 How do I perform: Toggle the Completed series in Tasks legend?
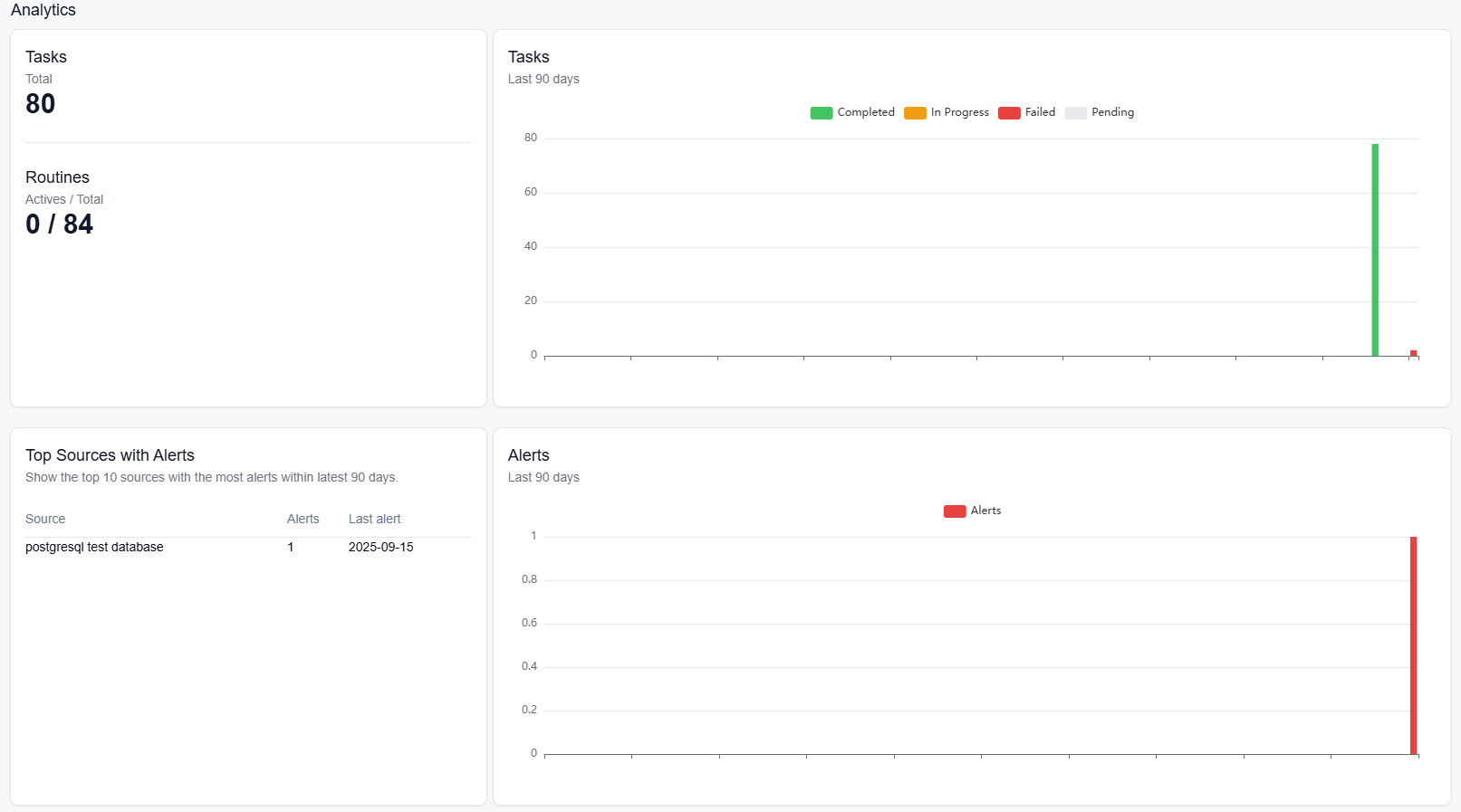852,112
